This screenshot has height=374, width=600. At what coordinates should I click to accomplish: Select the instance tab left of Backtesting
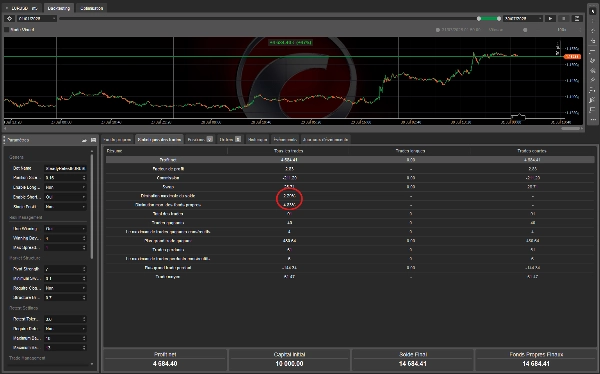click(21, 8)
